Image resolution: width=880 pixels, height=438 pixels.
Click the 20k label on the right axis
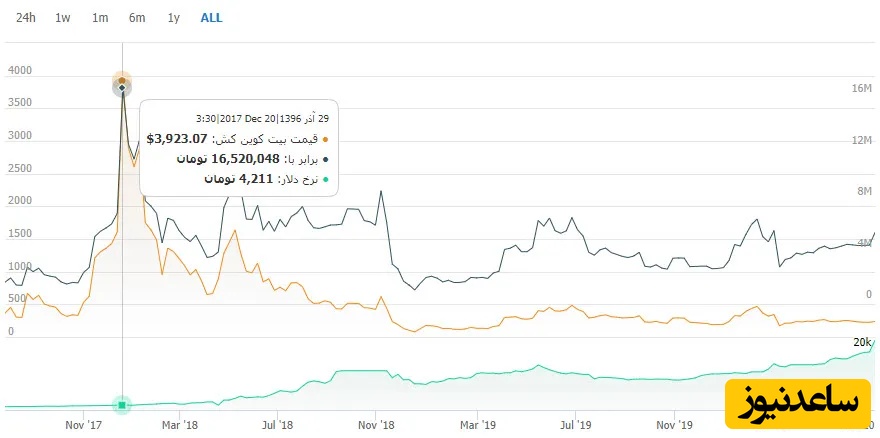(861, 342)
